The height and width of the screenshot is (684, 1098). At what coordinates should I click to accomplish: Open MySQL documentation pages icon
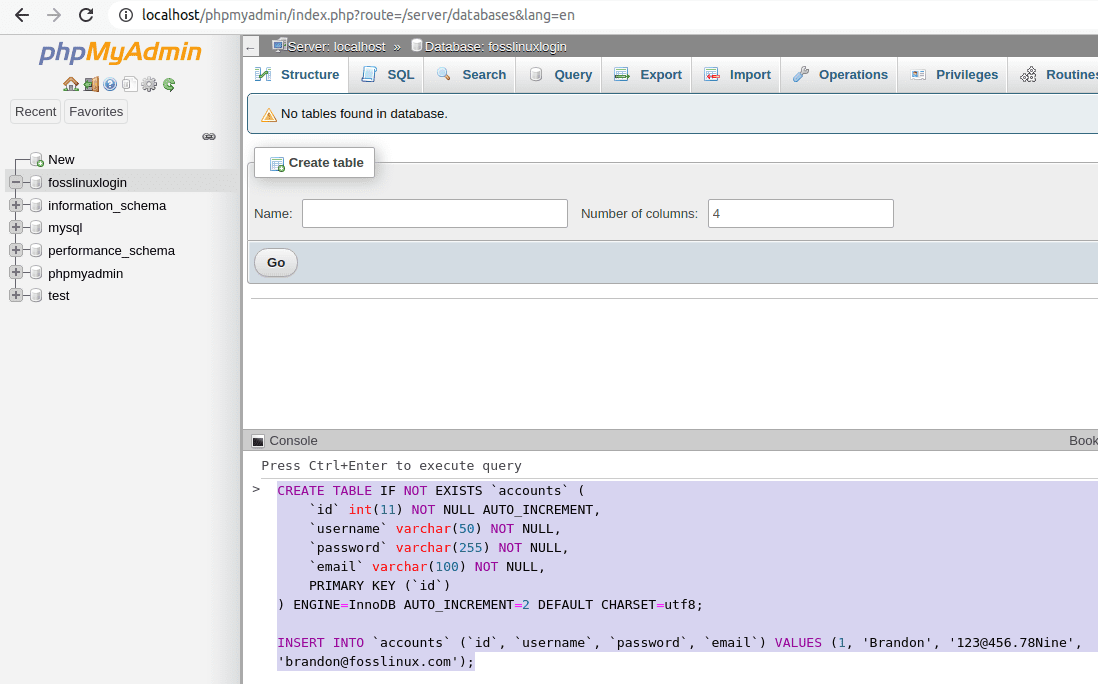pos(130,85)
